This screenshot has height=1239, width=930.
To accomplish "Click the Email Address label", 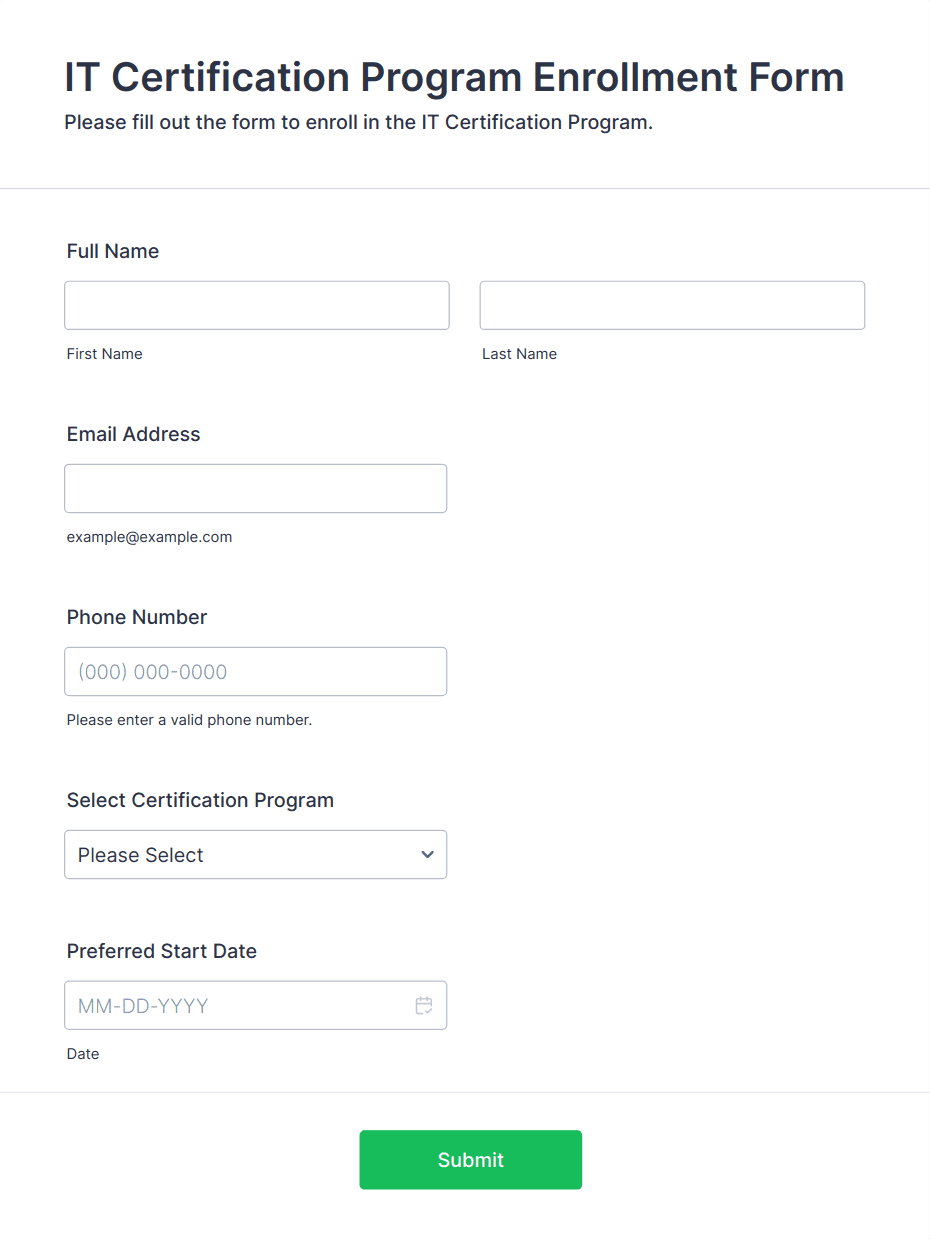I will pyautogui.click(x=133, y=434).
